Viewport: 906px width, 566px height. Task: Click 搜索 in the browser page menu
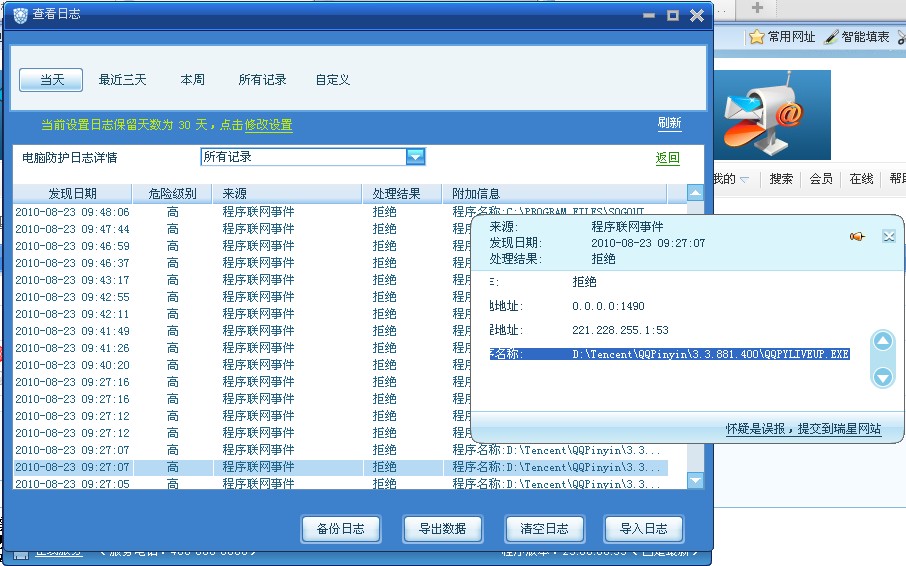(781, 179)
